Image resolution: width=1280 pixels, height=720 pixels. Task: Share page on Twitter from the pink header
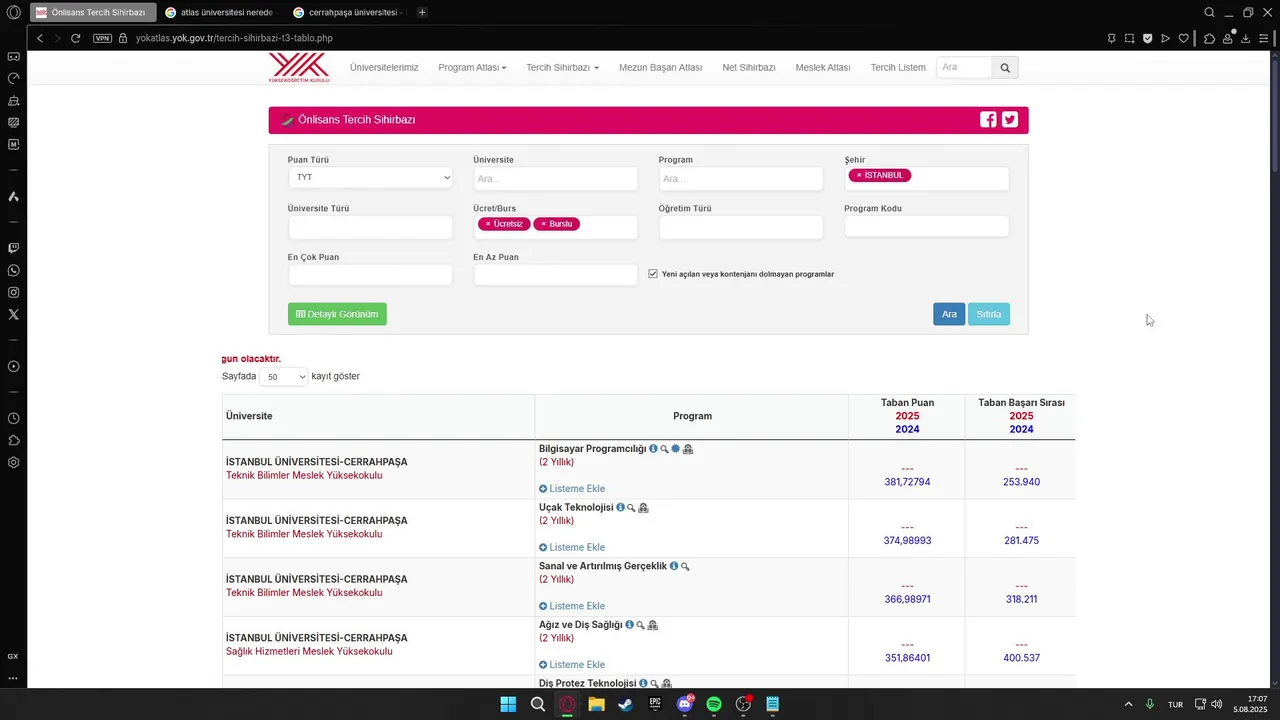(x=1010, y=120)
